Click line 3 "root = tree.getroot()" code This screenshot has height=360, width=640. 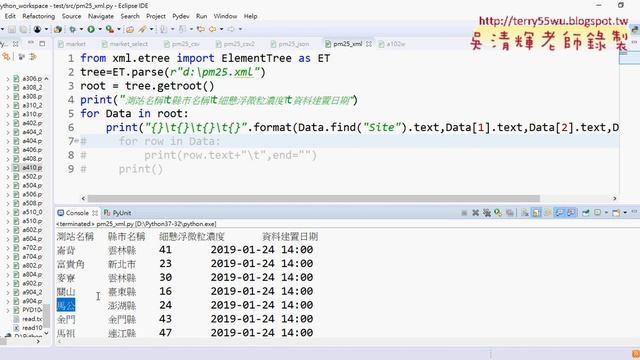pyautogui.click(x=147, y=86)
